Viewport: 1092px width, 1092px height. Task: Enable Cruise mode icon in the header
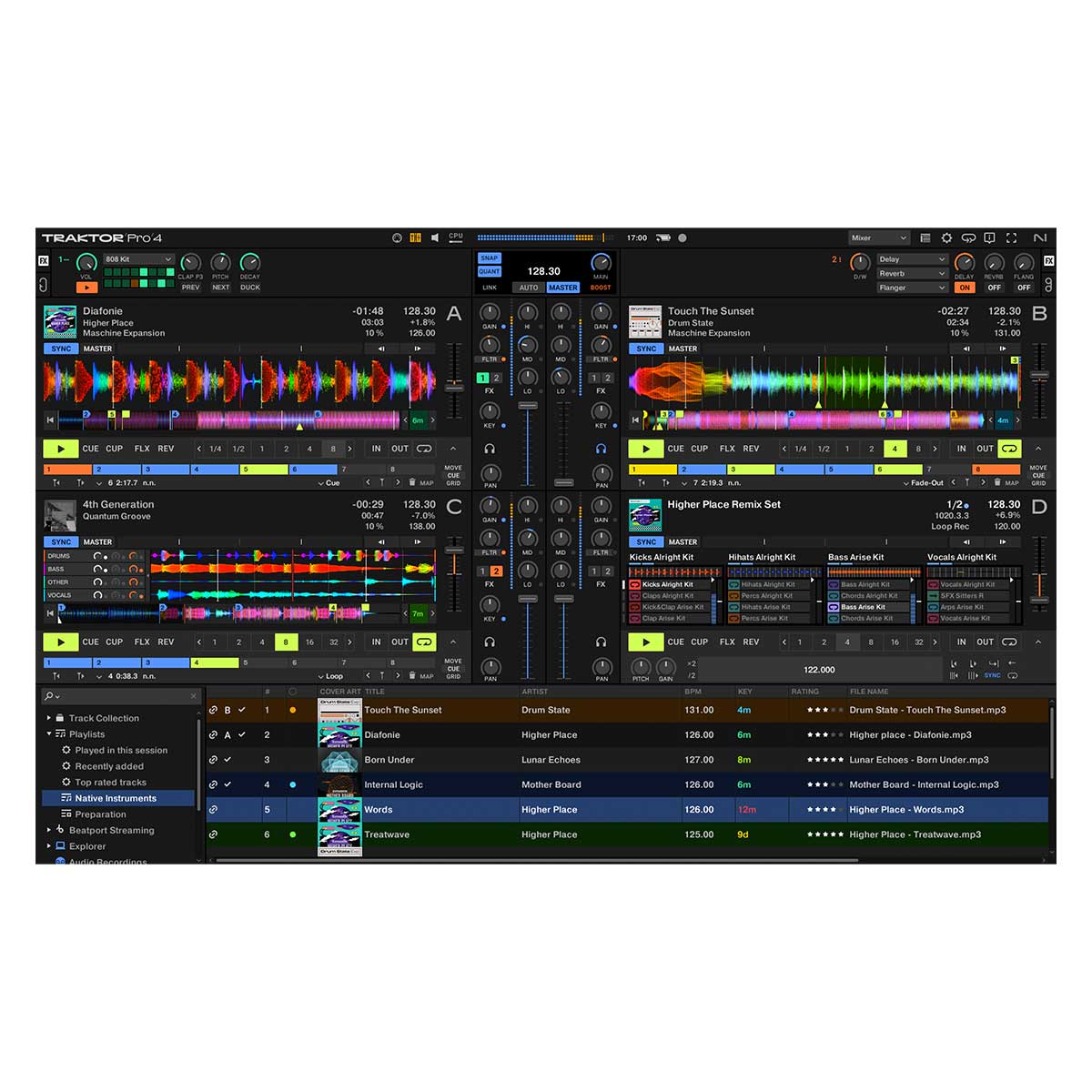(x=970, y=238)
